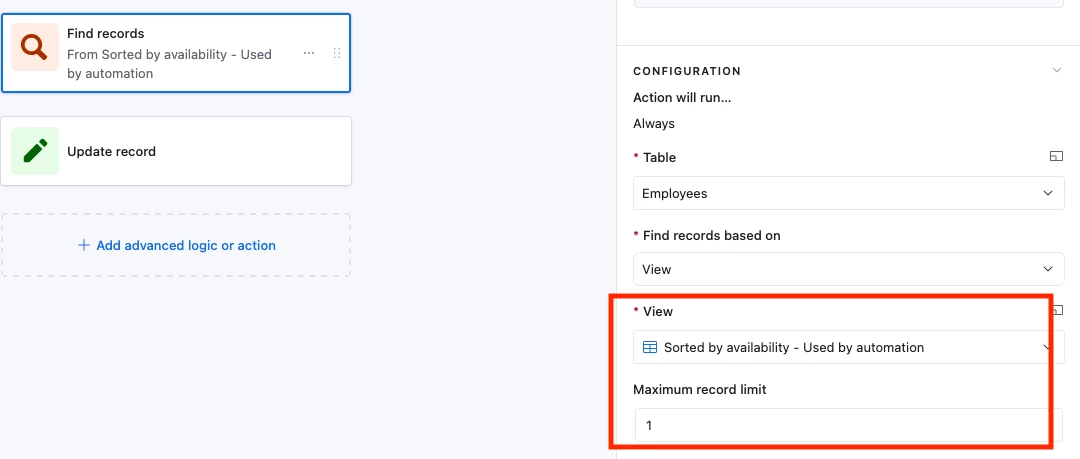The image size is (1080, 459).
Task: Click Add advanced logic or action link
Action: click(186, 245)
